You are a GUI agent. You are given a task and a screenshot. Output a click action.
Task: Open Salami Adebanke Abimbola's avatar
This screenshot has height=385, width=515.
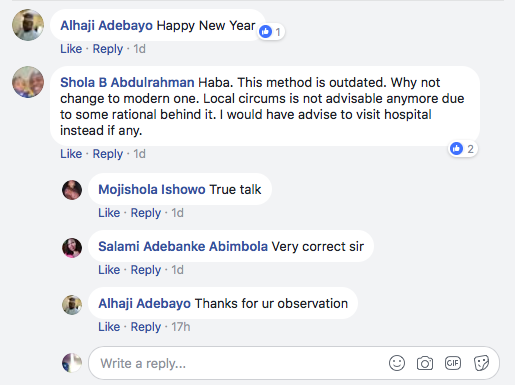[72, 248]
